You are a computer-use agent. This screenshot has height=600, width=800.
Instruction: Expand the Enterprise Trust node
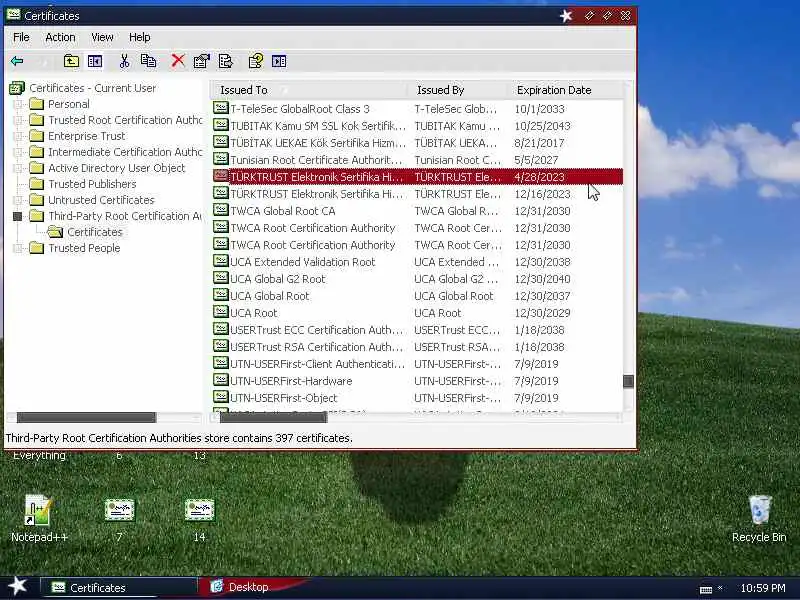coord(18,136)
